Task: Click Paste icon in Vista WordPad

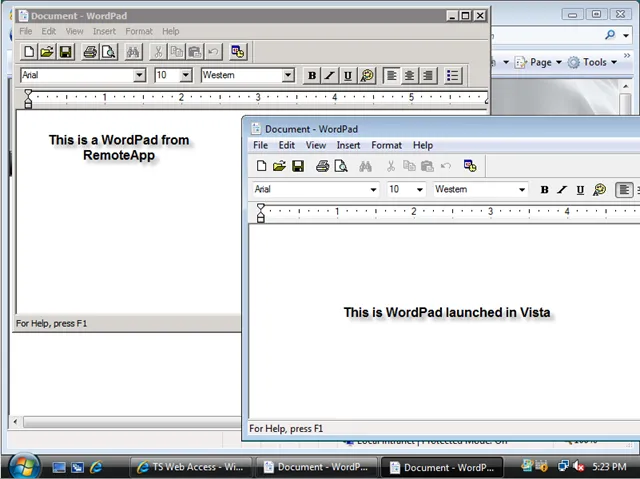Action: (427, 166)
